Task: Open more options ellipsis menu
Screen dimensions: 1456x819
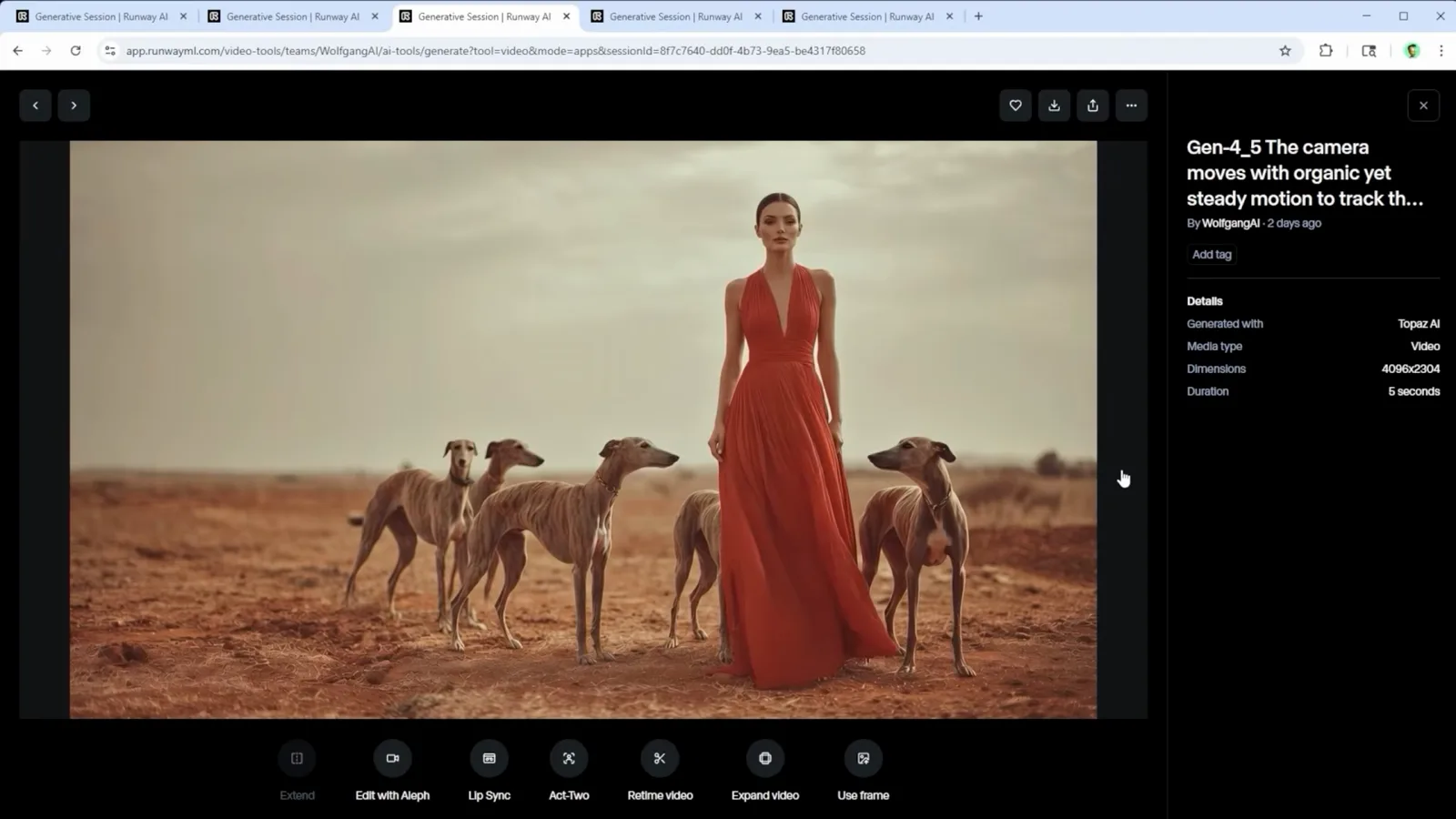Action: (x=1131, y=106)
